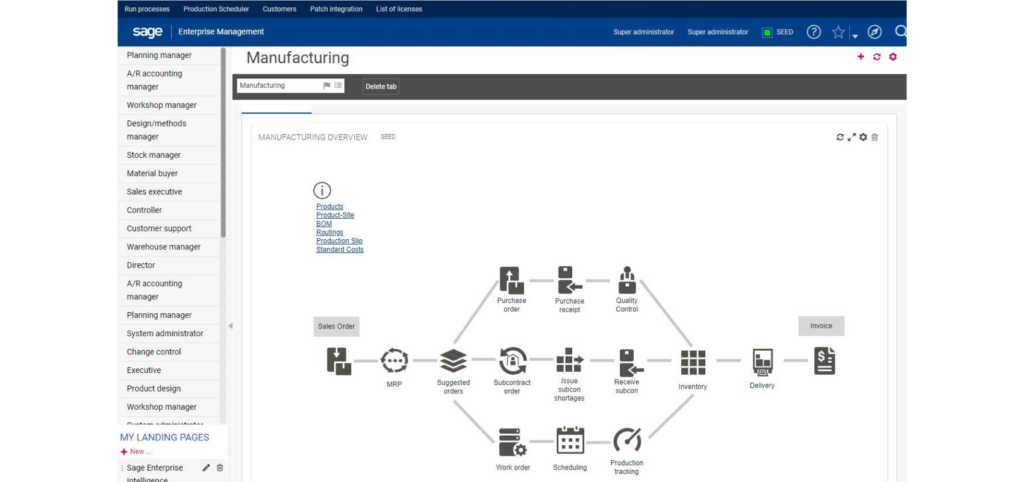Click the favorites star icon
The image size is (1024, 482).
pos(838,32)
